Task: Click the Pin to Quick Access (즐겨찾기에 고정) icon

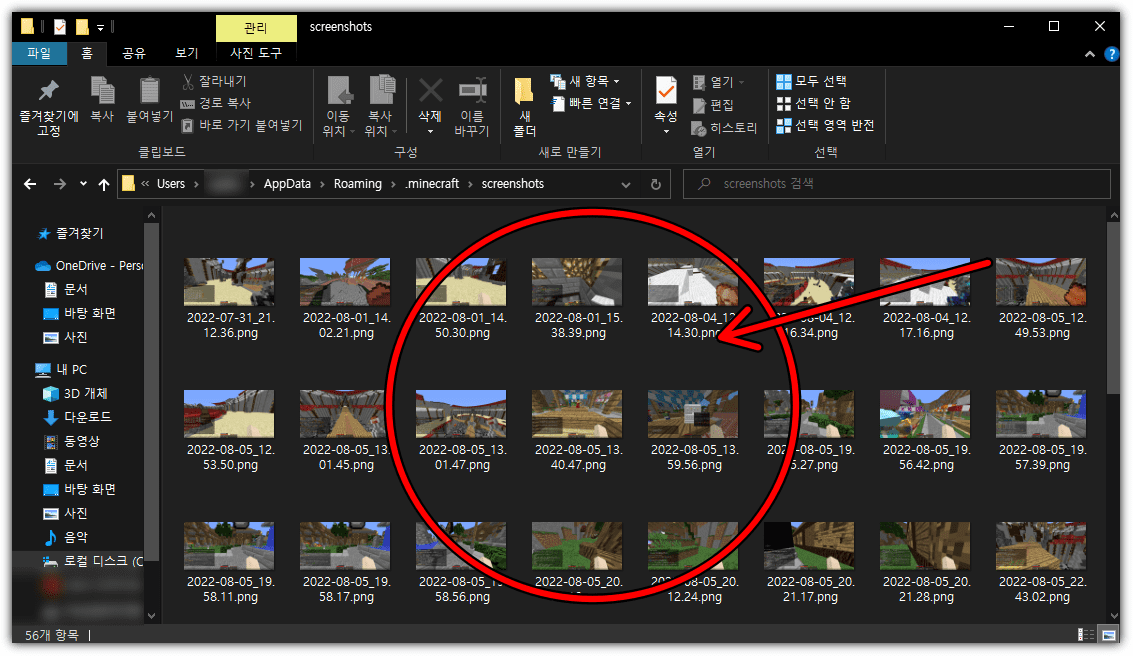Action: pos(48,90)
